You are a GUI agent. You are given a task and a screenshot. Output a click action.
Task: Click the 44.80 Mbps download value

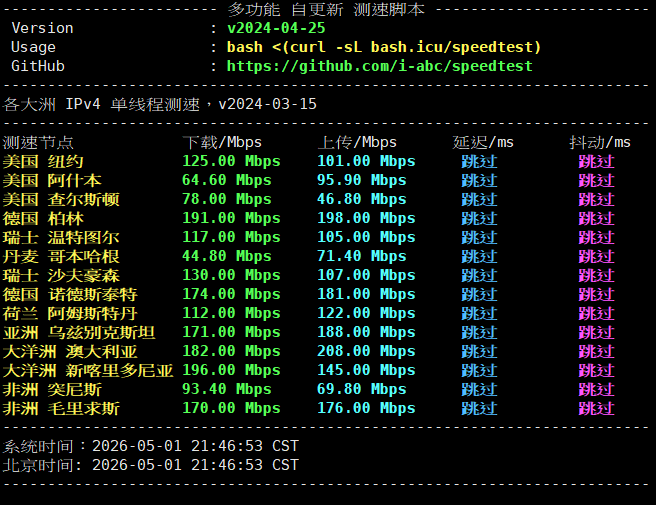tap(227, 256)
